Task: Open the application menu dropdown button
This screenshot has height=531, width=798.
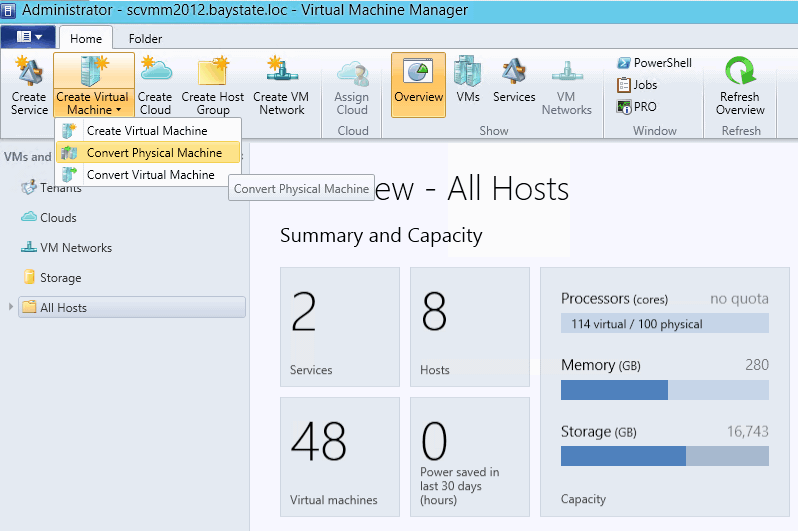Action: coord(28,37)
